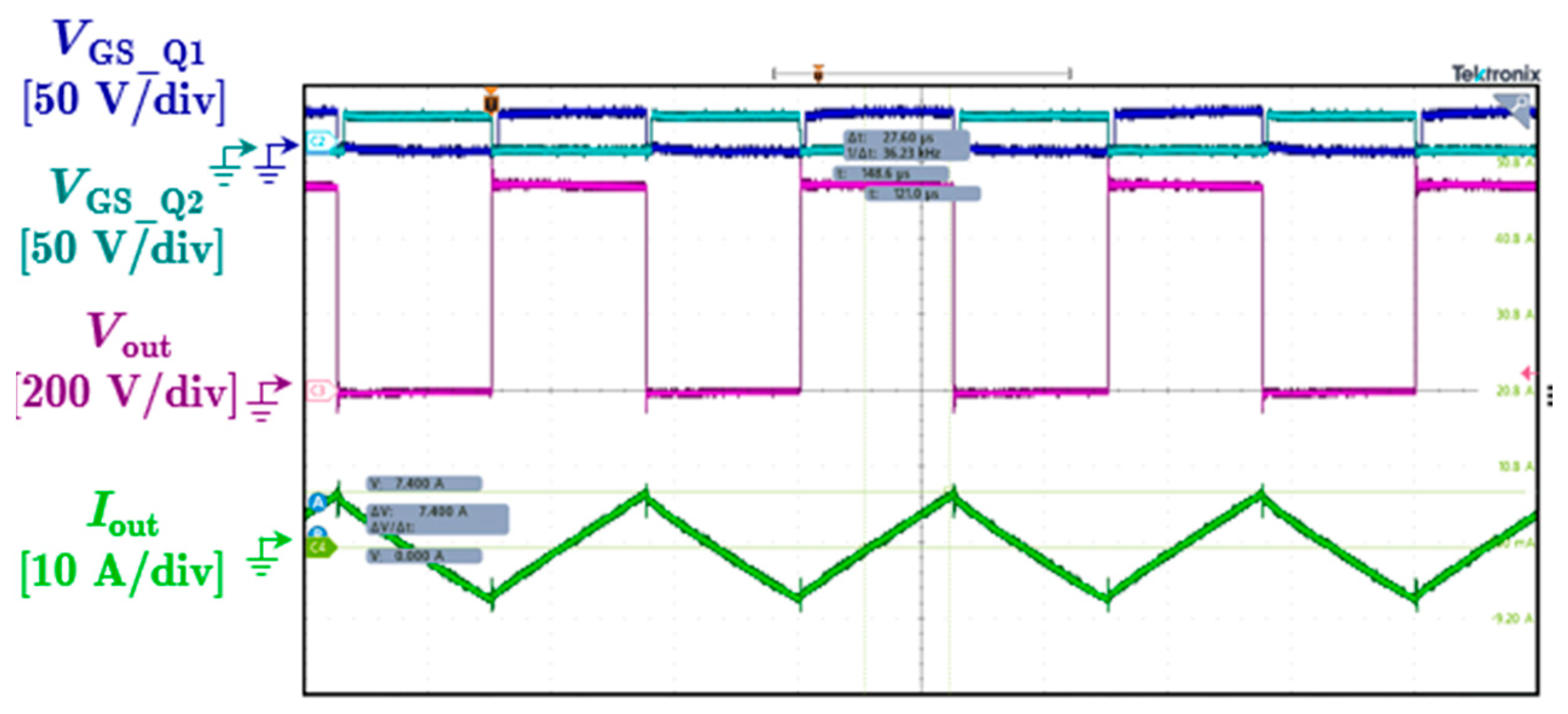Click the 148.6 µs time readout

(890, 174)
